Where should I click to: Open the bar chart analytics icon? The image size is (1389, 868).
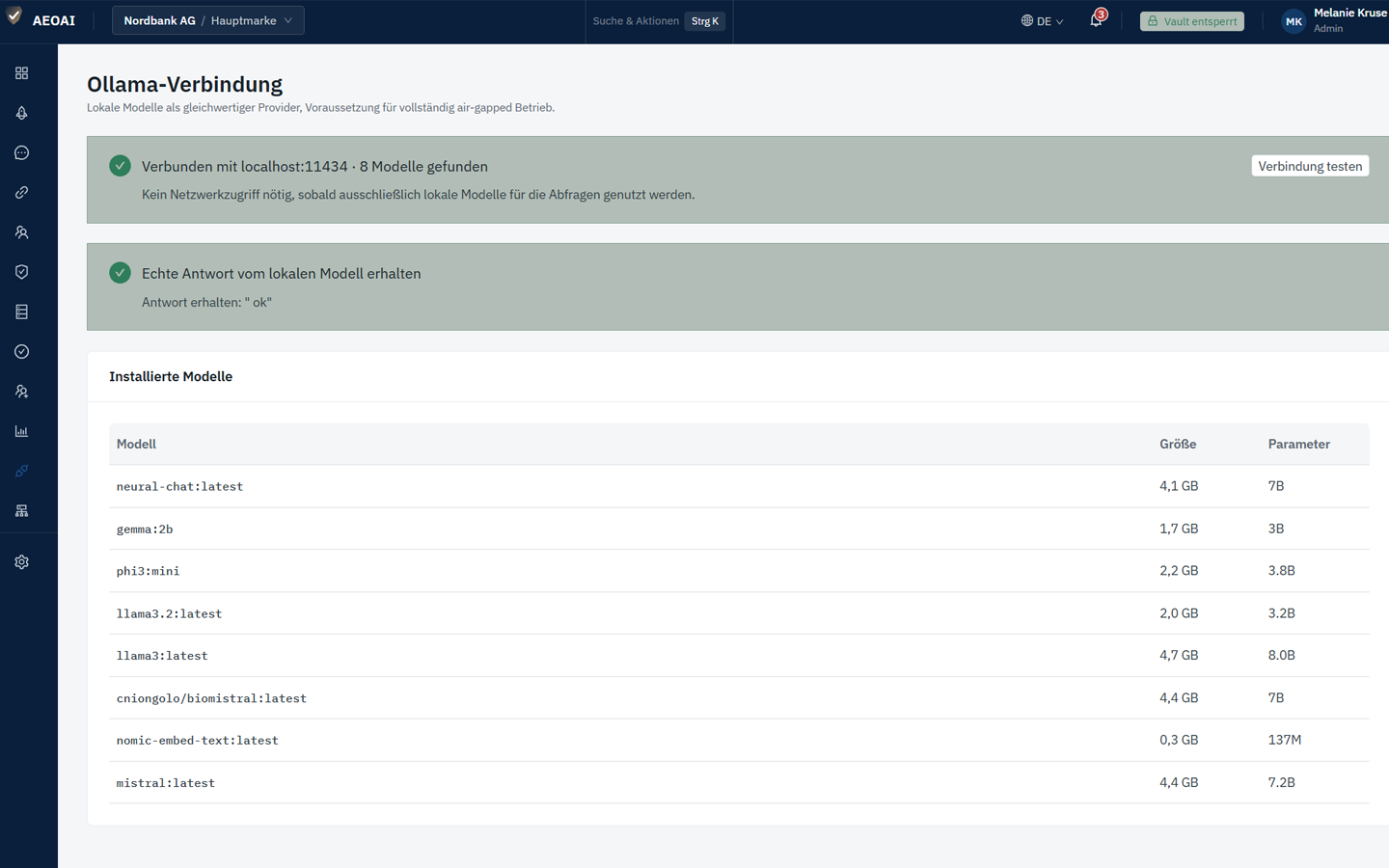coord(21,431)
